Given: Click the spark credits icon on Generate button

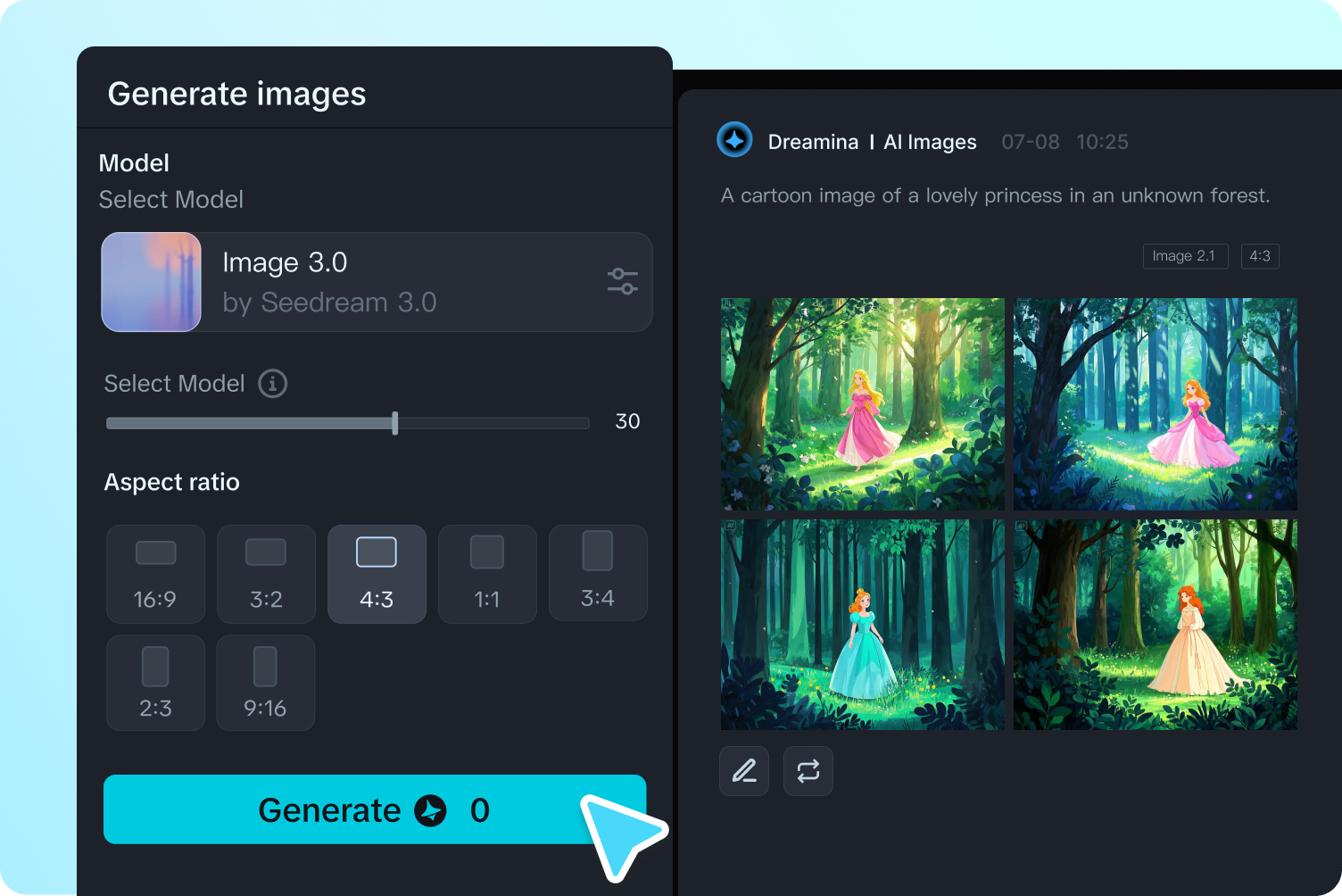Looking at the screenshot, I should 432,810.
